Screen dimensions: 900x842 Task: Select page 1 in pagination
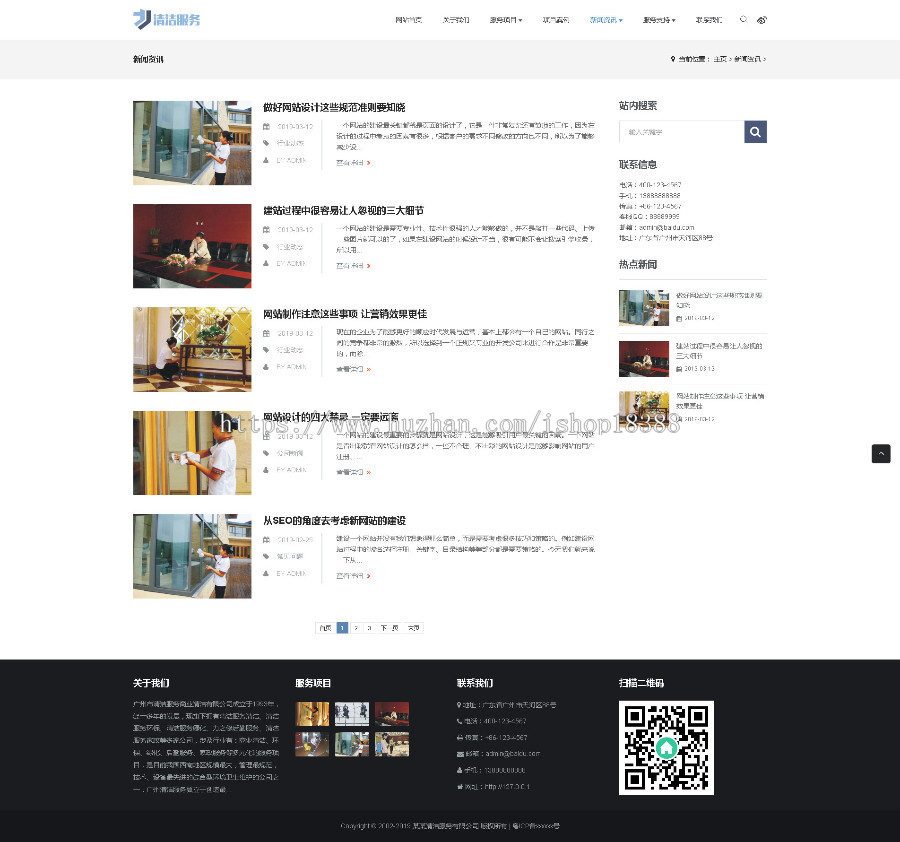tap(342, 628)
